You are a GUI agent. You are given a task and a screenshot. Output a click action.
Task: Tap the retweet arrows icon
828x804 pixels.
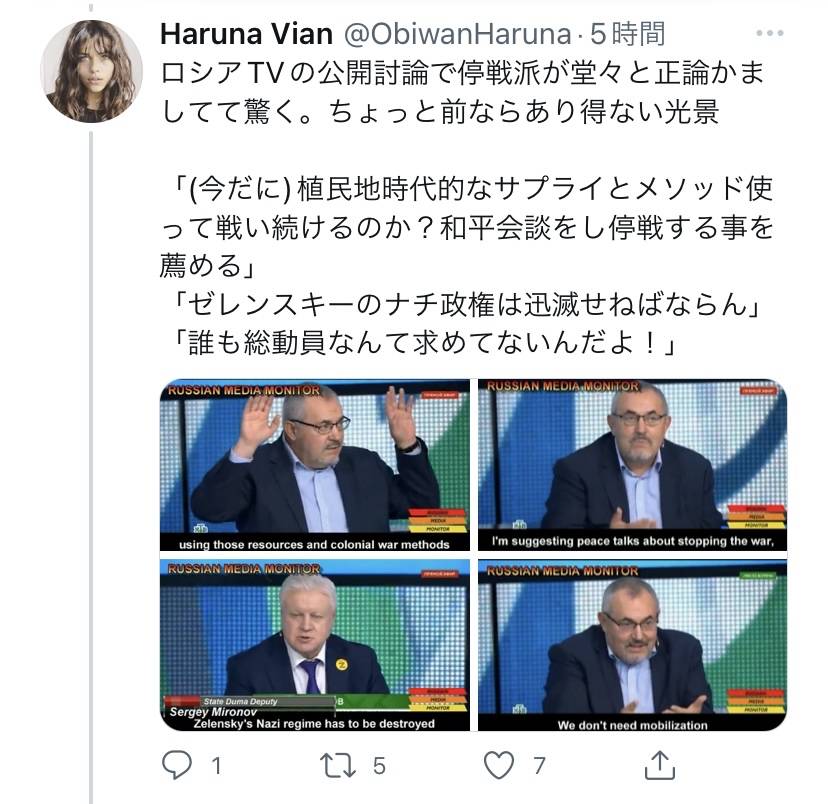click(337, 765)
